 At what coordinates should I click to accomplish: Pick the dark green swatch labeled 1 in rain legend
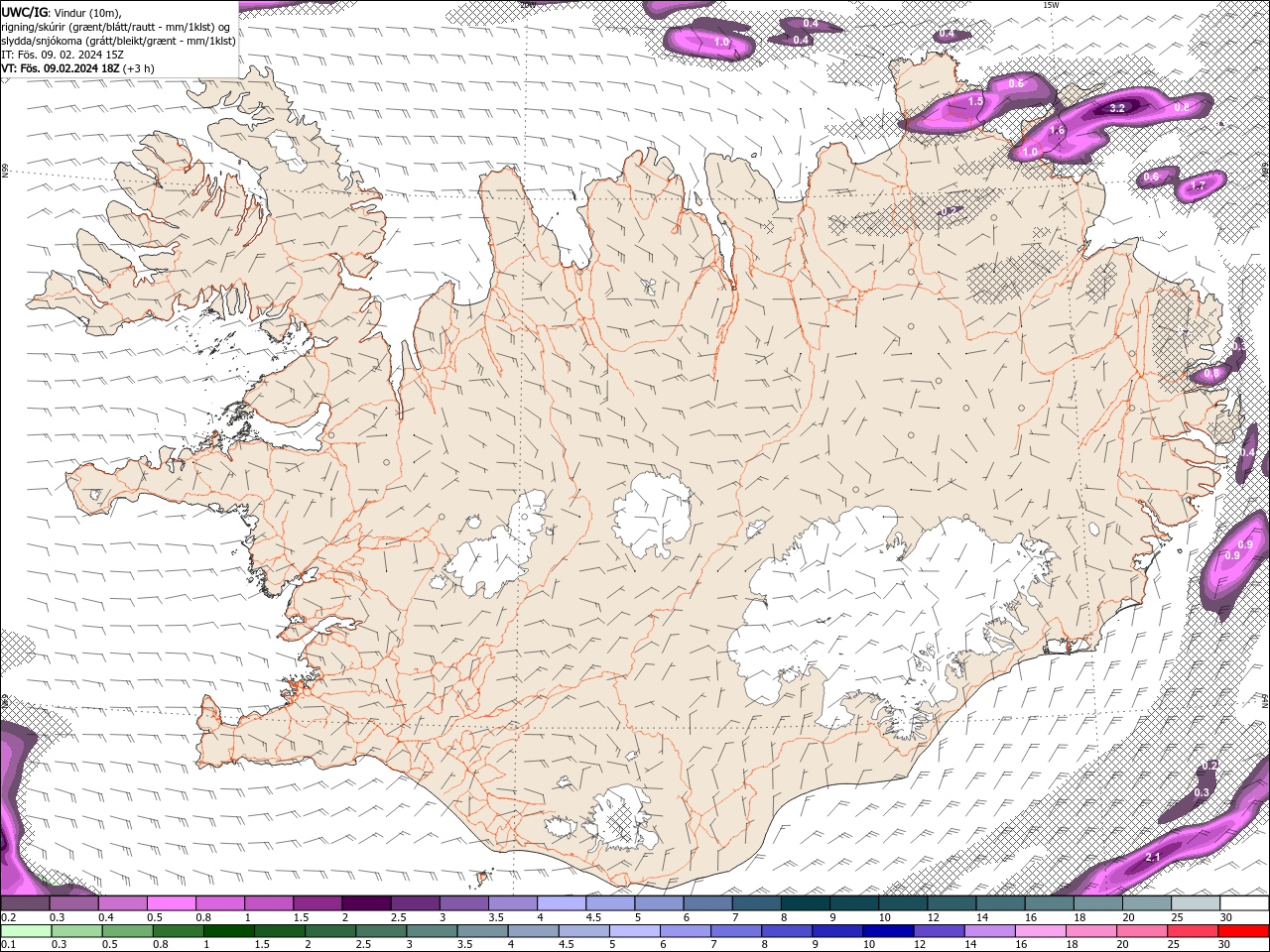[228, 931]
